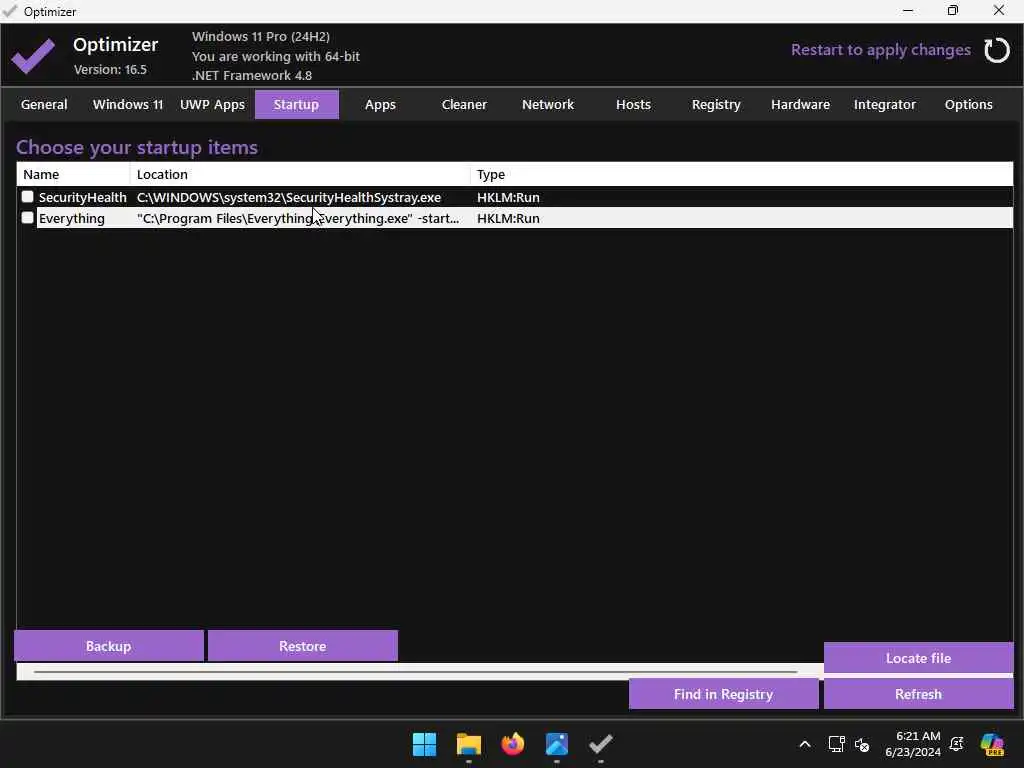This screenshot has height=768, width=1024.
Task: Select the Startup tab
Action: (x=296, y=104)
